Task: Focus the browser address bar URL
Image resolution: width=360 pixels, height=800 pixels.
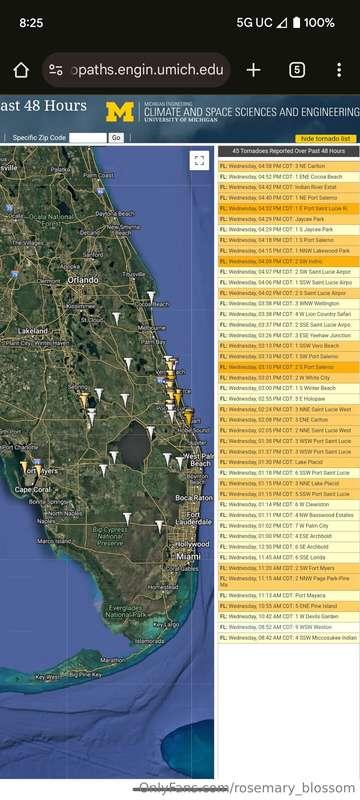Action: tap(147, 70)
